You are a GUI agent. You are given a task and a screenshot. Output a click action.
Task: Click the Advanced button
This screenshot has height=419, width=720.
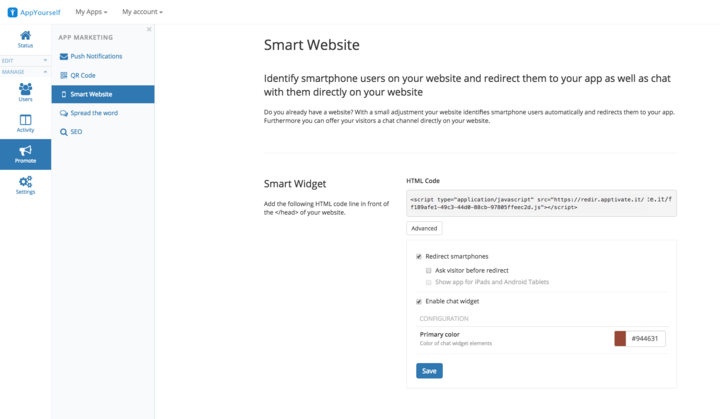pyautogui.click(x=424, y=228)
